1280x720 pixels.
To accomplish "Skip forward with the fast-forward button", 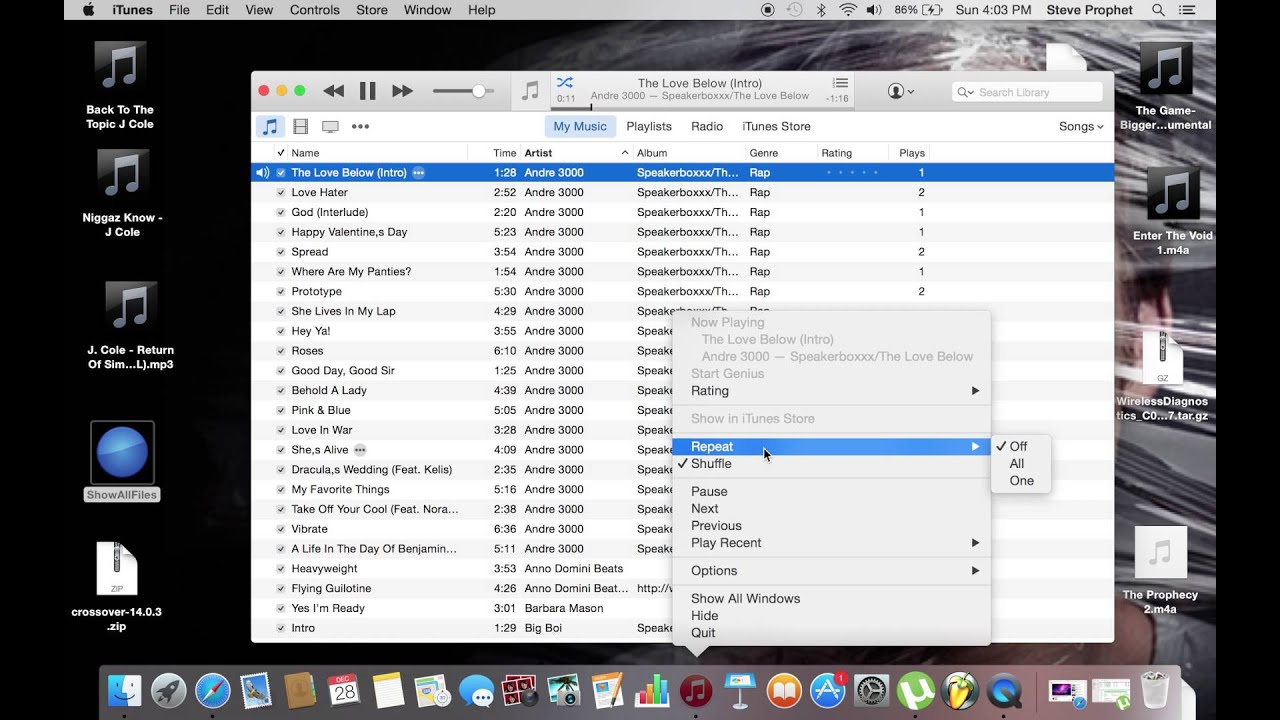I will click(x=402, y=91).
